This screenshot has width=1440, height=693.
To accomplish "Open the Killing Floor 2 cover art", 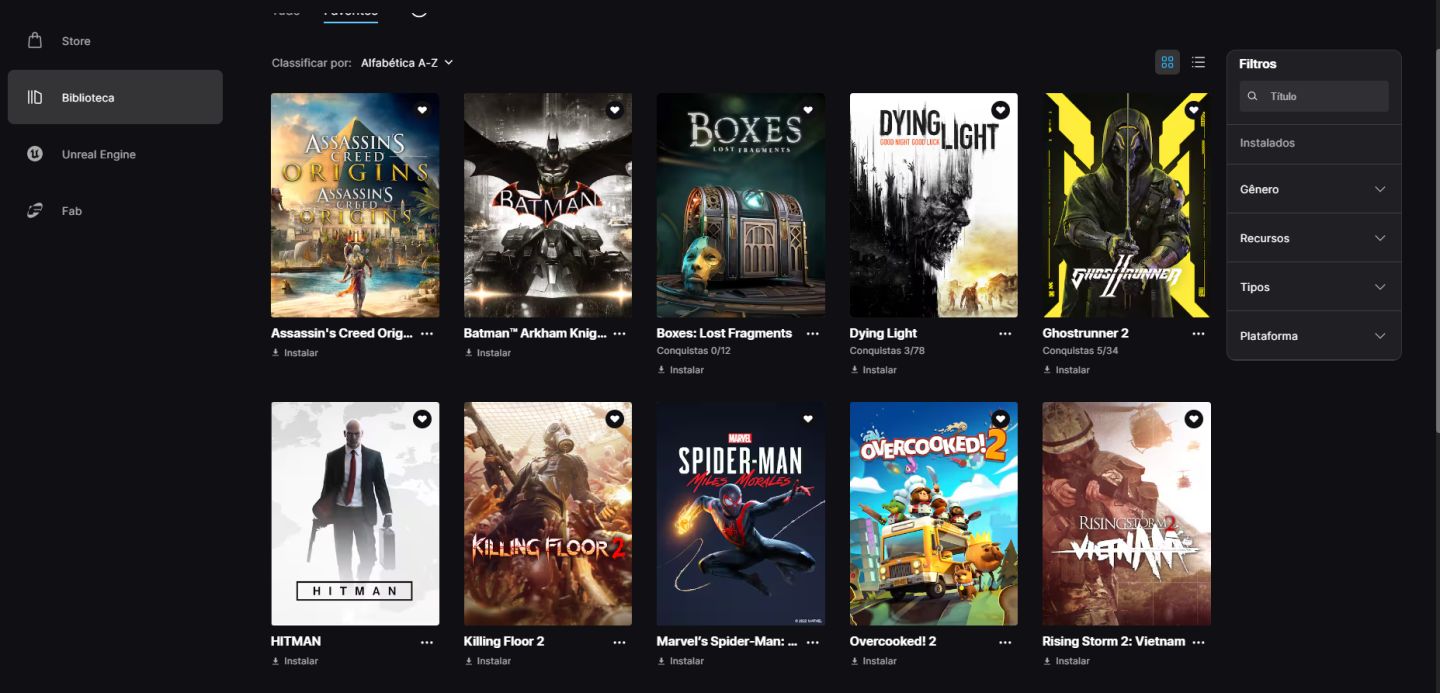I will pyautogui.click(x=548, y=514).
